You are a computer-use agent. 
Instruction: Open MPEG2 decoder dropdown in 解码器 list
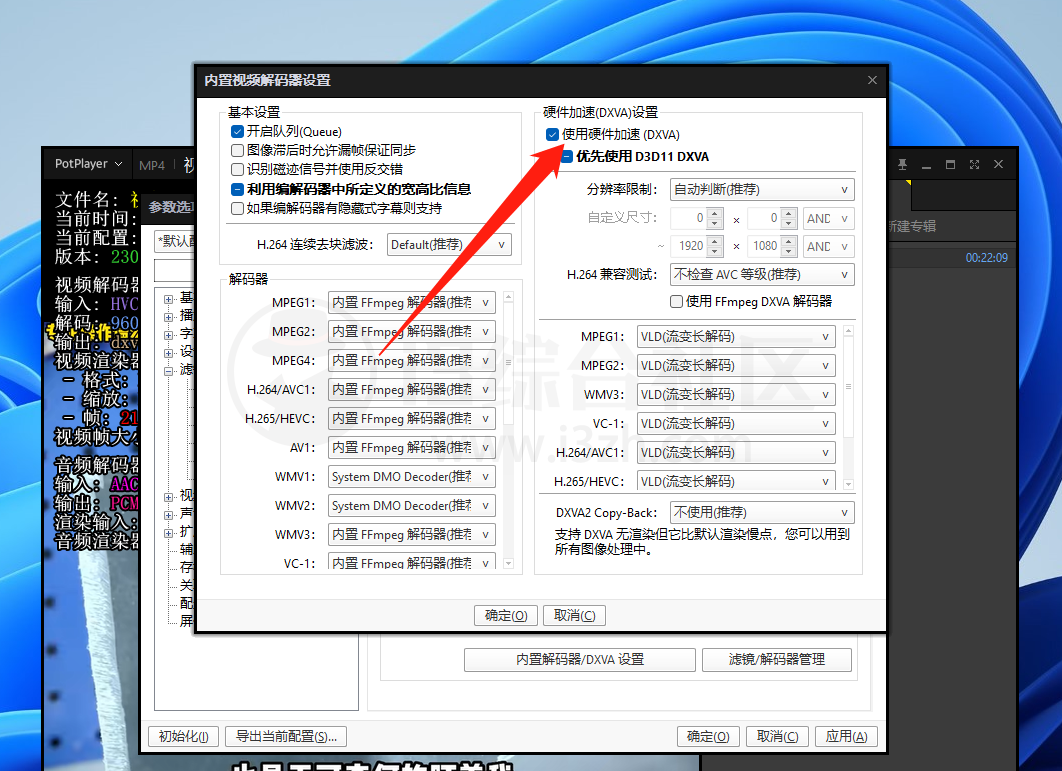(x=411, y=331)
